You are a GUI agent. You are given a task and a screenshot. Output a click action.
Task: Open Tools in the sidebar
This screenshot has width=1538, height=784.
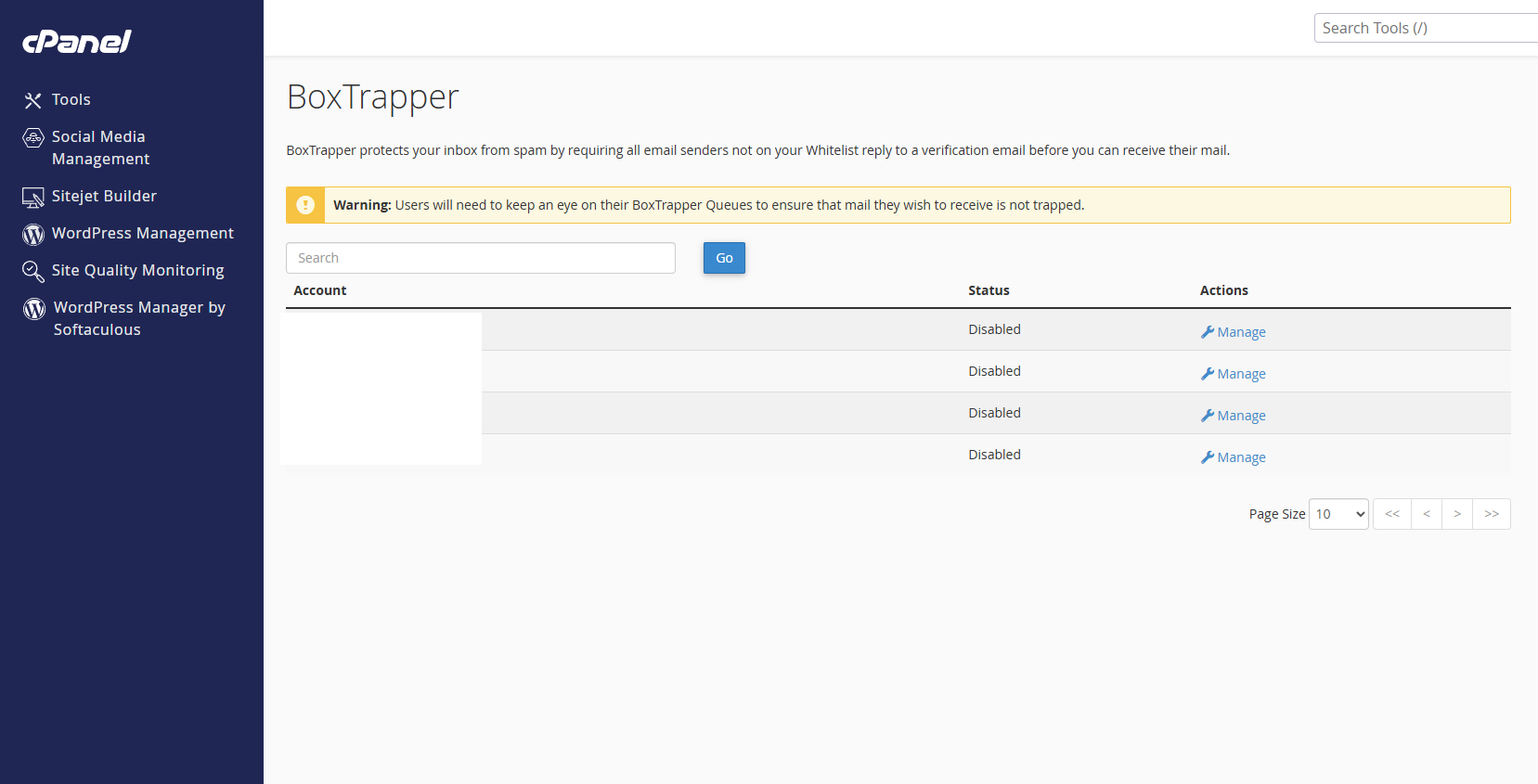[x=71, y=99]
